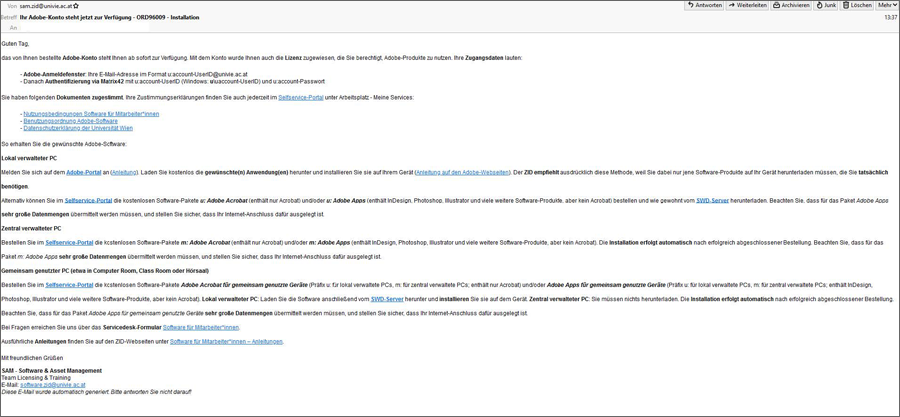The height and width of the screenshot is (417, 900).
Task: Click the Antworten reply button
Action: (x=705, y=6)
